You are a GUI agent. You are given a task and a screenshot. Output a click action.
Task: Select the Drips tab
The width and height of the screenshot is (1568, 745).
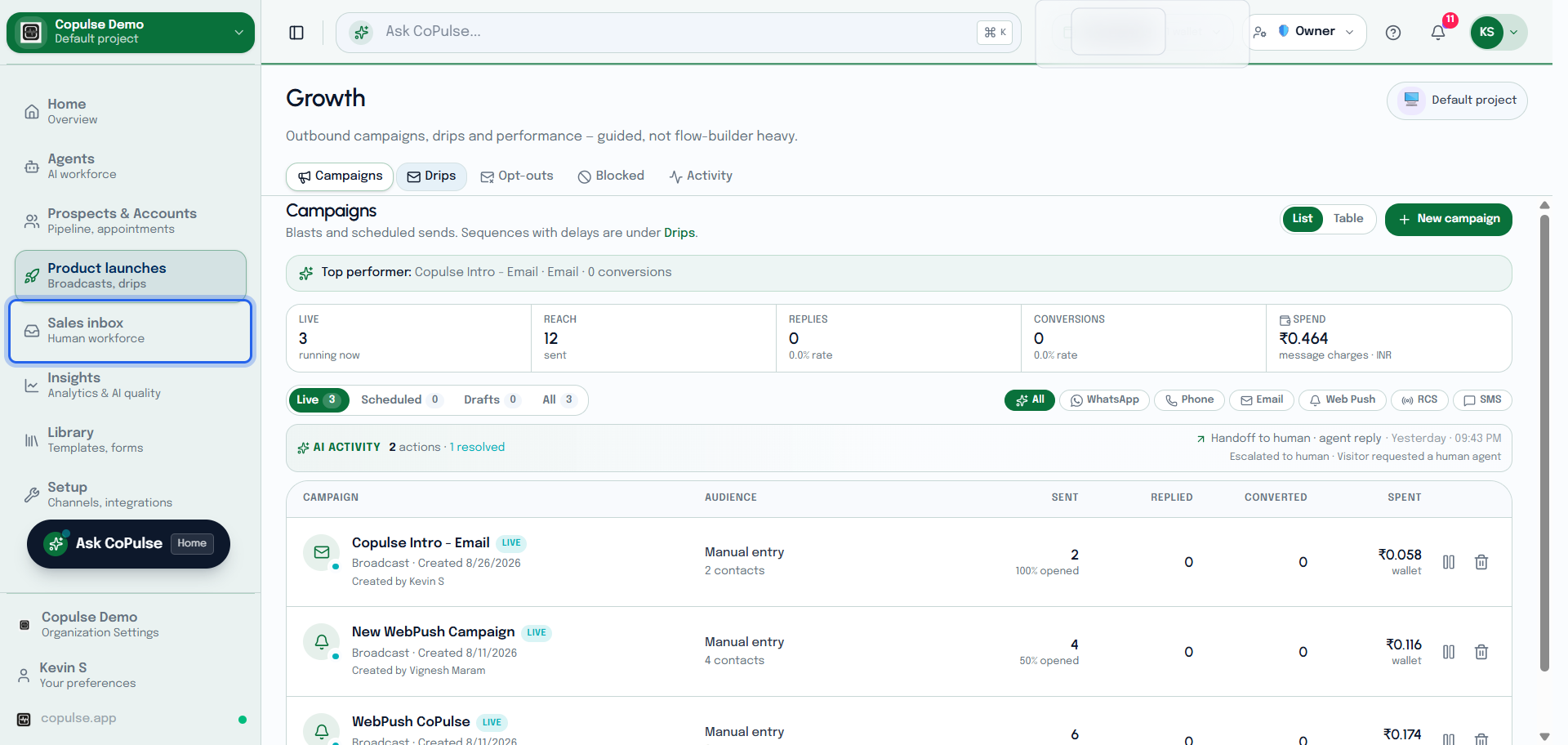pyautogui.click(x=431, y=176)
